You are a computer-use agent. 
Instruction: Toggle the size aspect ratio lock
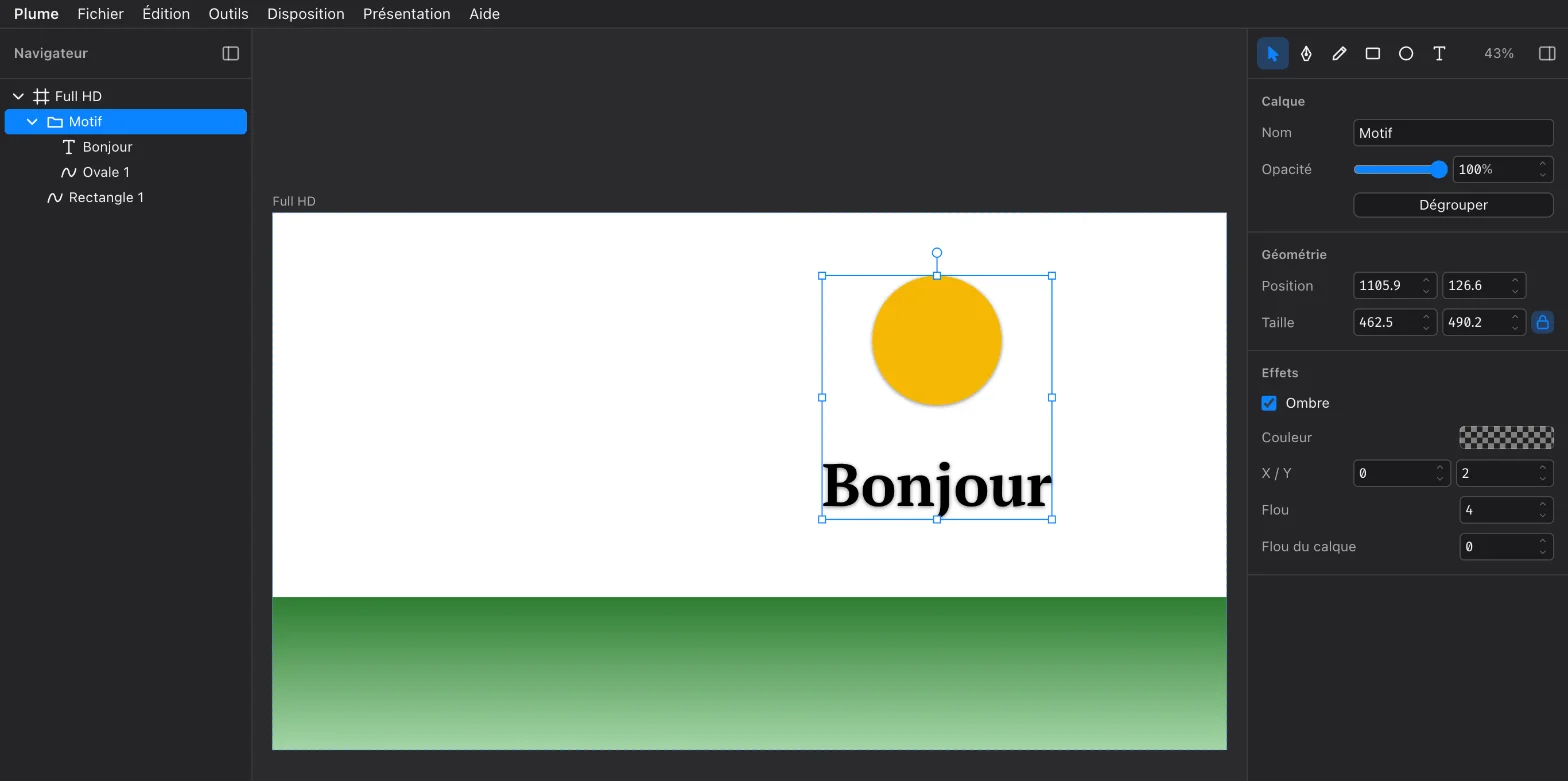pos(1542,322)
